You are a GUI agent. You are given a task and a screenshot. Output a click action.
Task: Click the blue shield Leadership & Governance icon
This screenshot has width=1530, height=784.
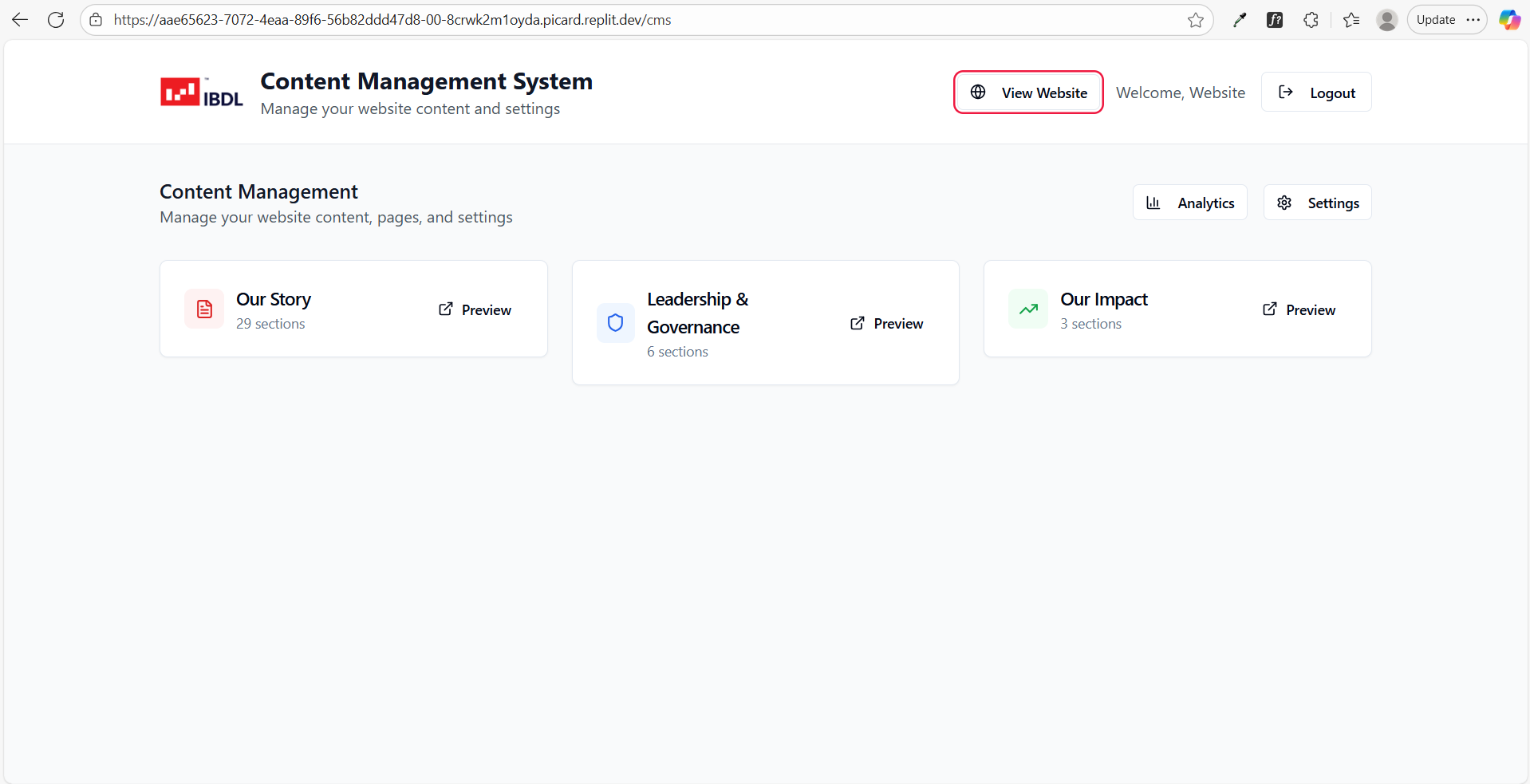(615, 323)
